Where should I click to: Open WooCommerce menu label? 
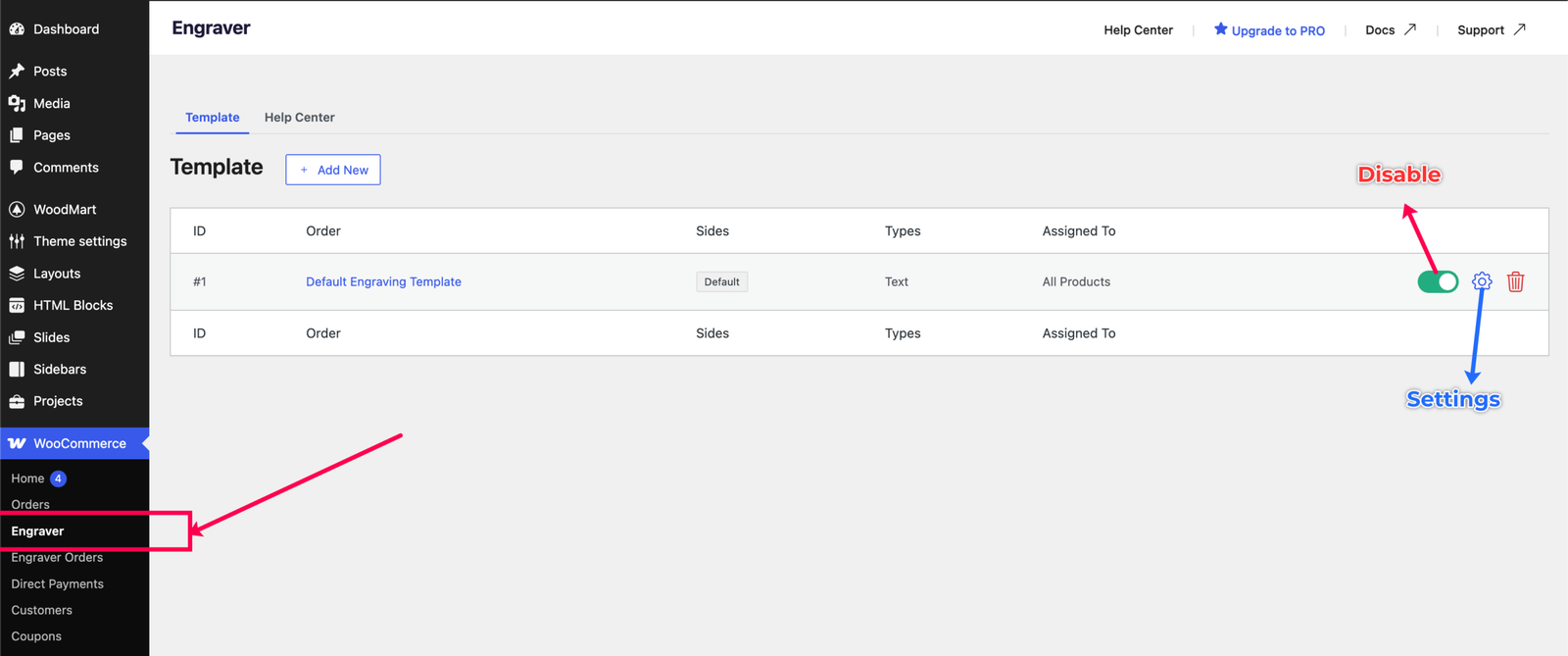tap(79, 443)
